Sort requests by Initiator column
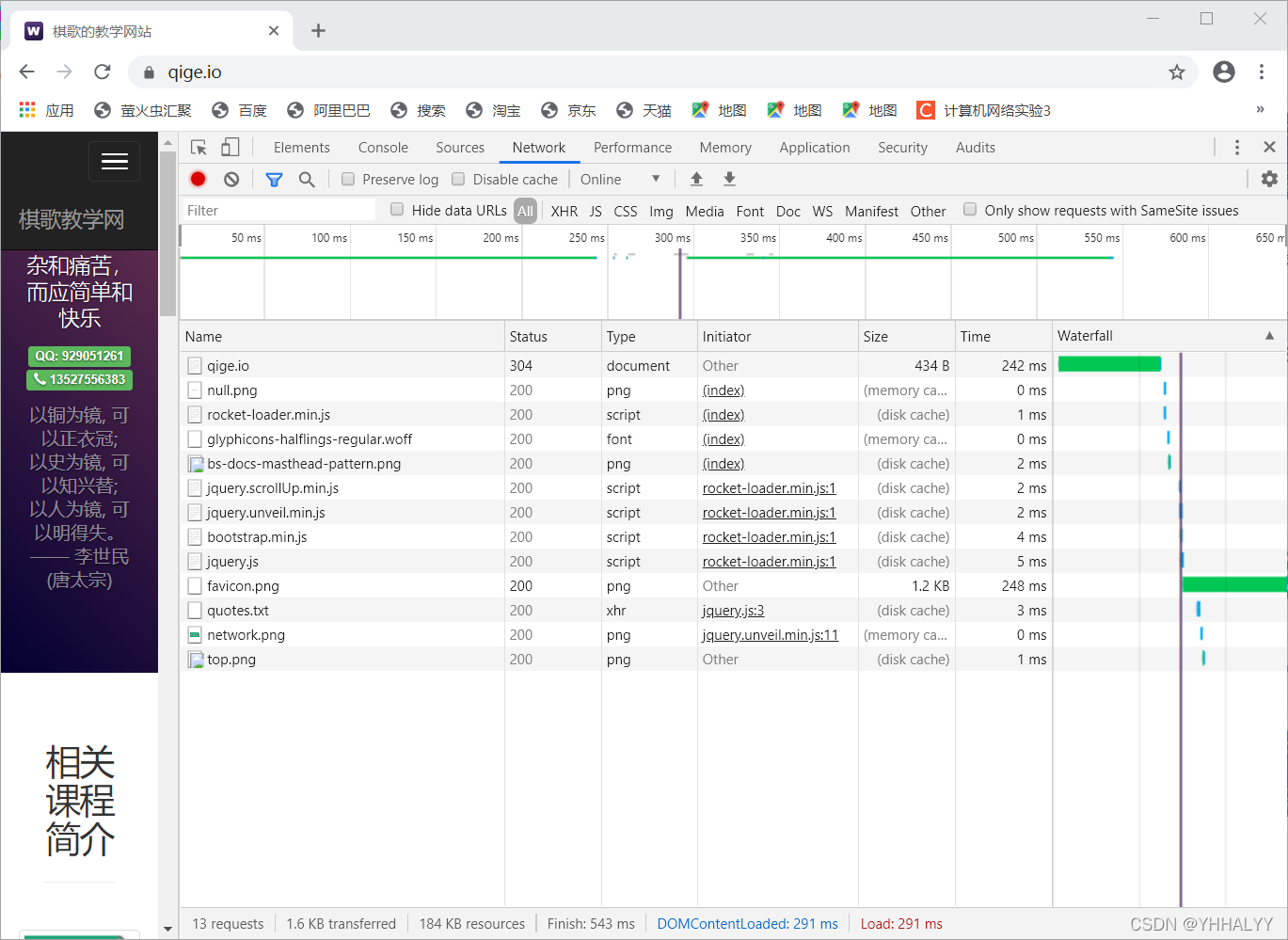 778,336
